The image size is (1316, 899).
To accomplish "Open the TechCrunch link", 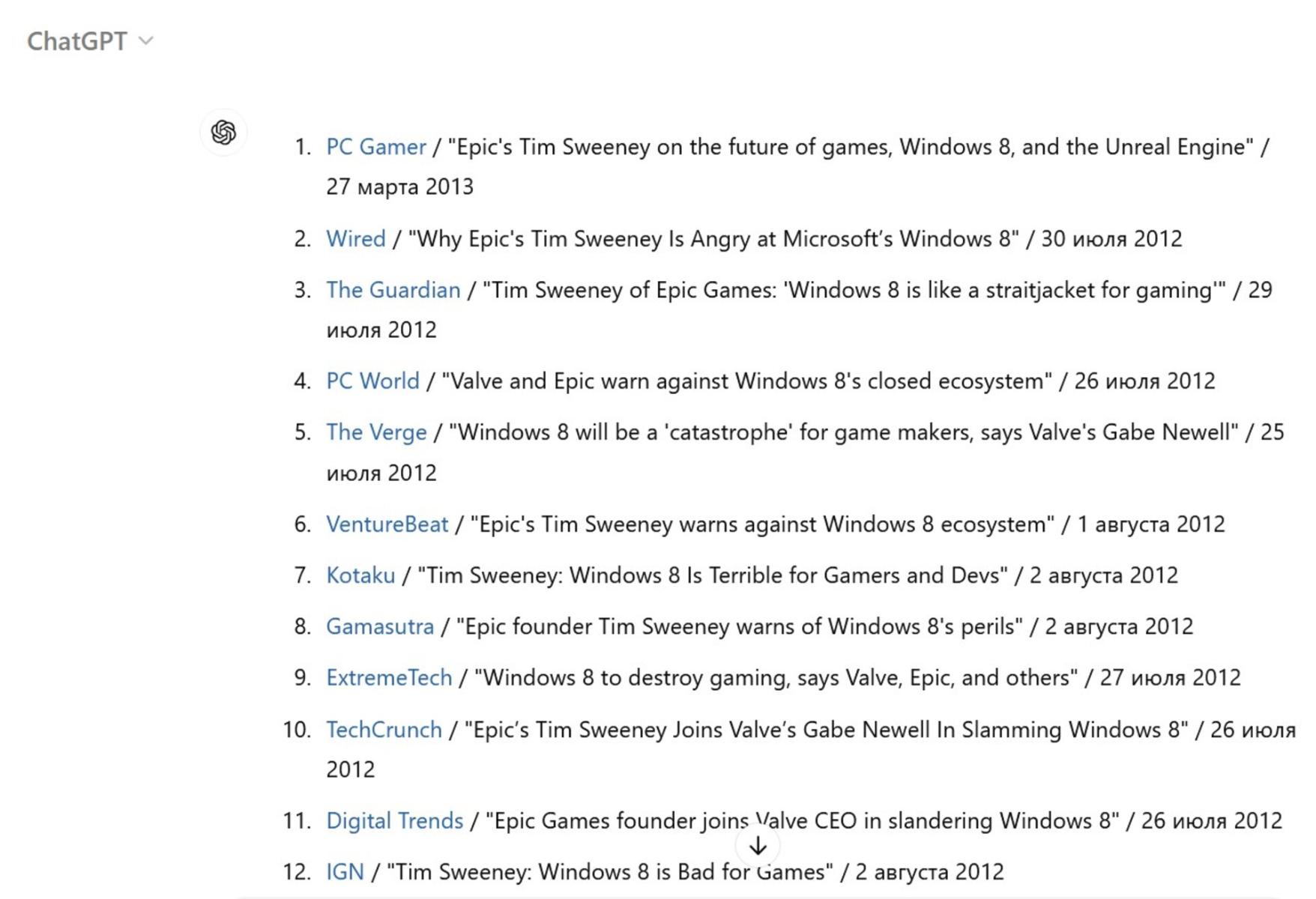I will (384, 730).
